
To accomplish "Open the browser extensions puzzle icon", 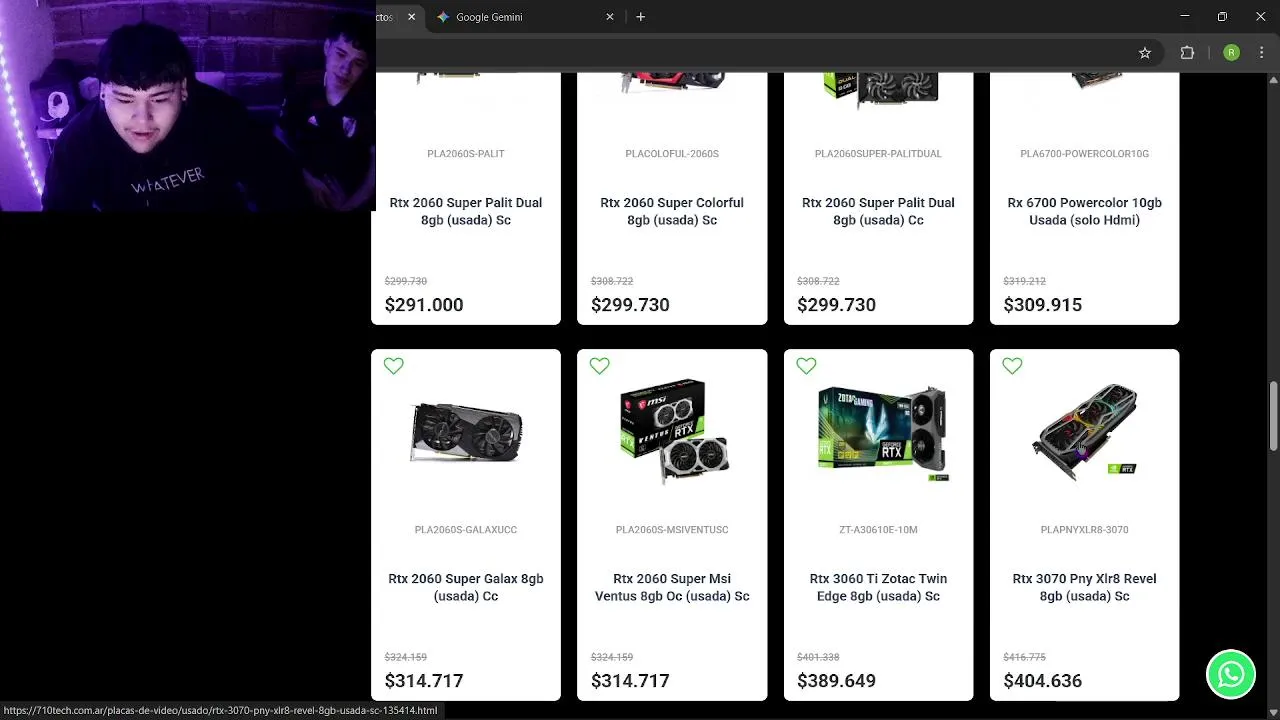I will point(1187,53).
